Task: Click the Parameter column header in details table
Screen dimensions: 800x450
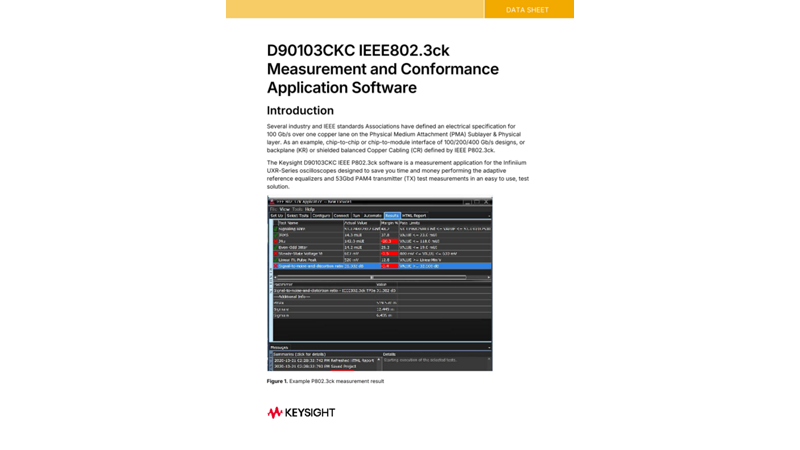Action: coord(284,285)
